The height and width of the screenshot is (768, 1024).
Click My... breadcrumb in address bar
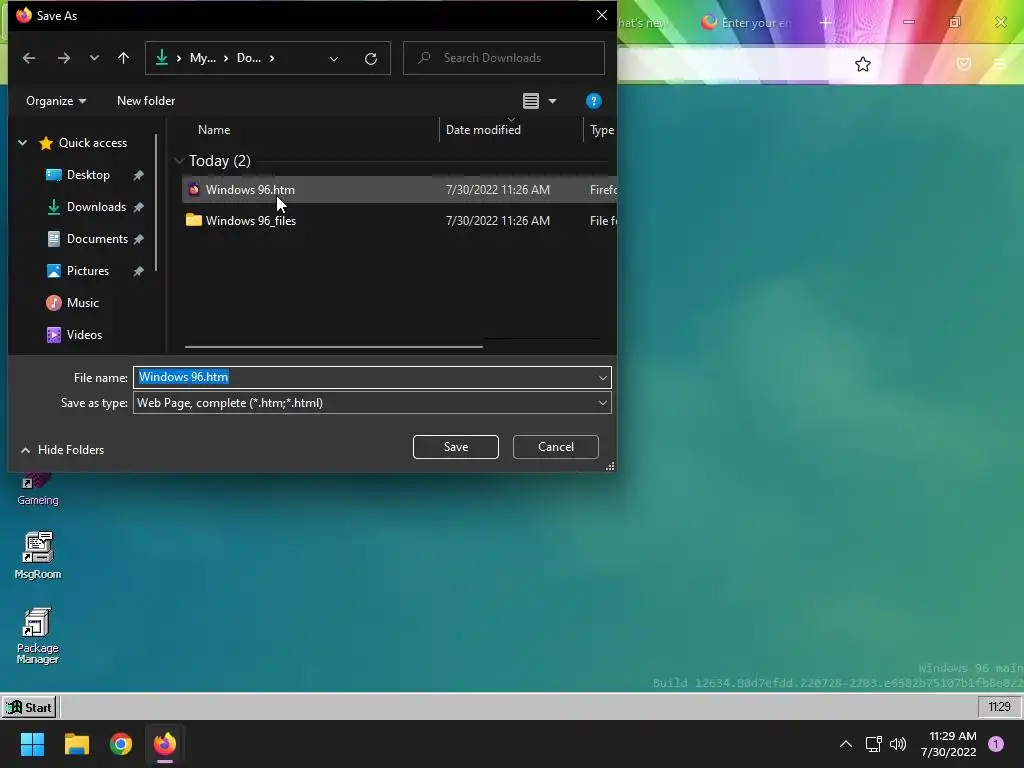(x=202, y=58)
